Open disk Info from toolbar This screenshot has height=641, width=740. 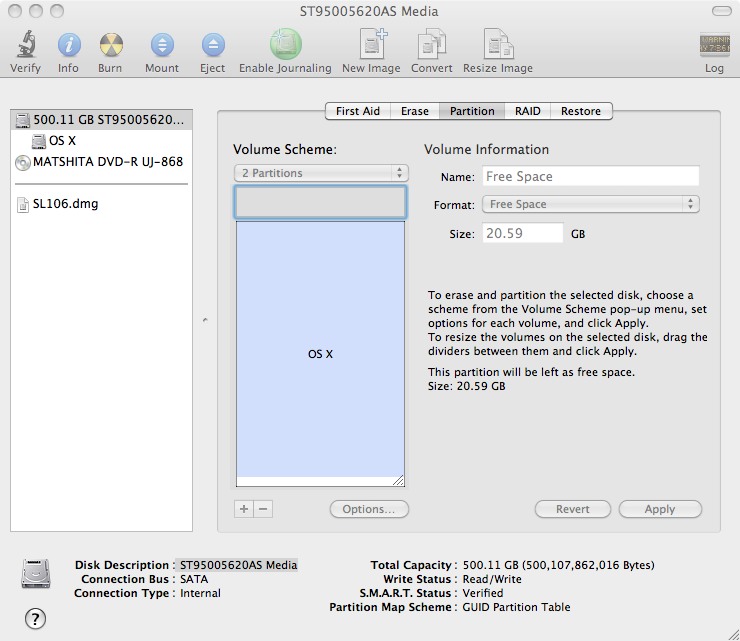(69, 45)
